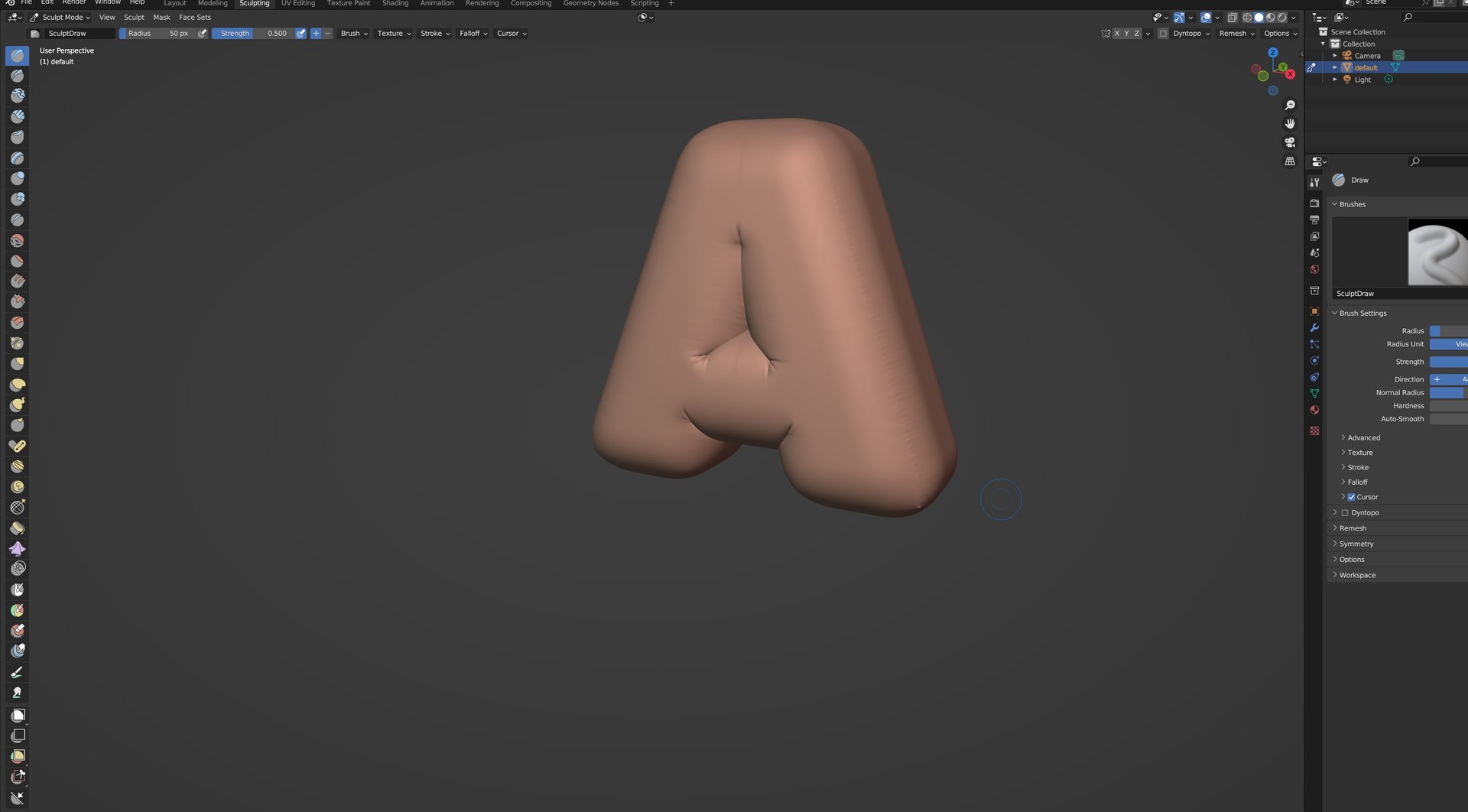Viewport: 1468px width, 812px height.
Task: Expand the Symmetry panel
Action: 1356,544
